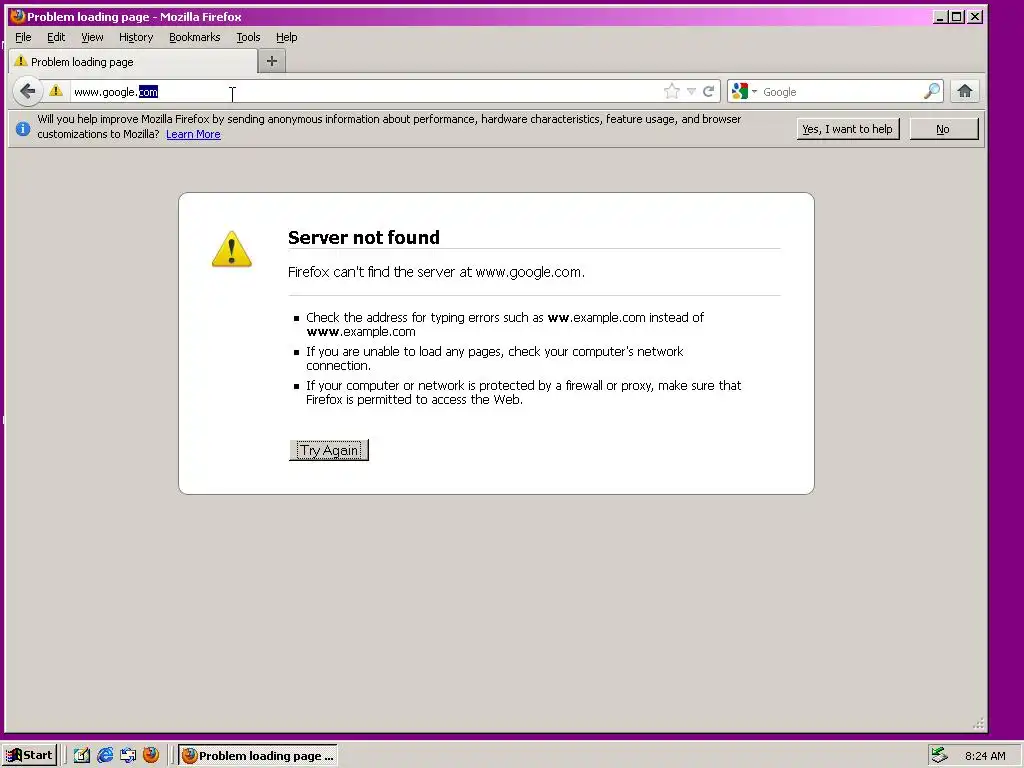Click the info icon in notification bar
This screenshot has width=1024, height=768.
[23, 128]
